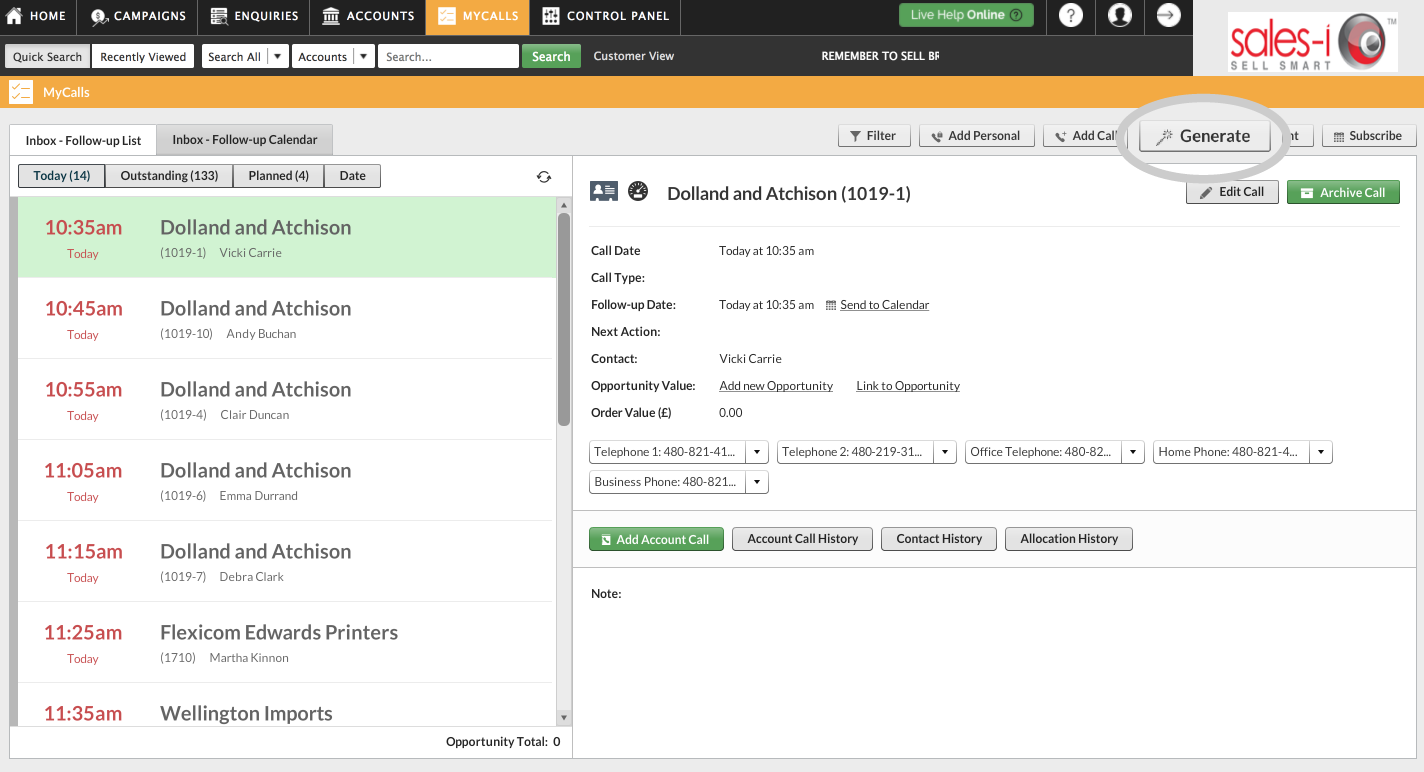Click the call list scroll-down arrow
This screenshot has width=1424, height=772.
564,717
